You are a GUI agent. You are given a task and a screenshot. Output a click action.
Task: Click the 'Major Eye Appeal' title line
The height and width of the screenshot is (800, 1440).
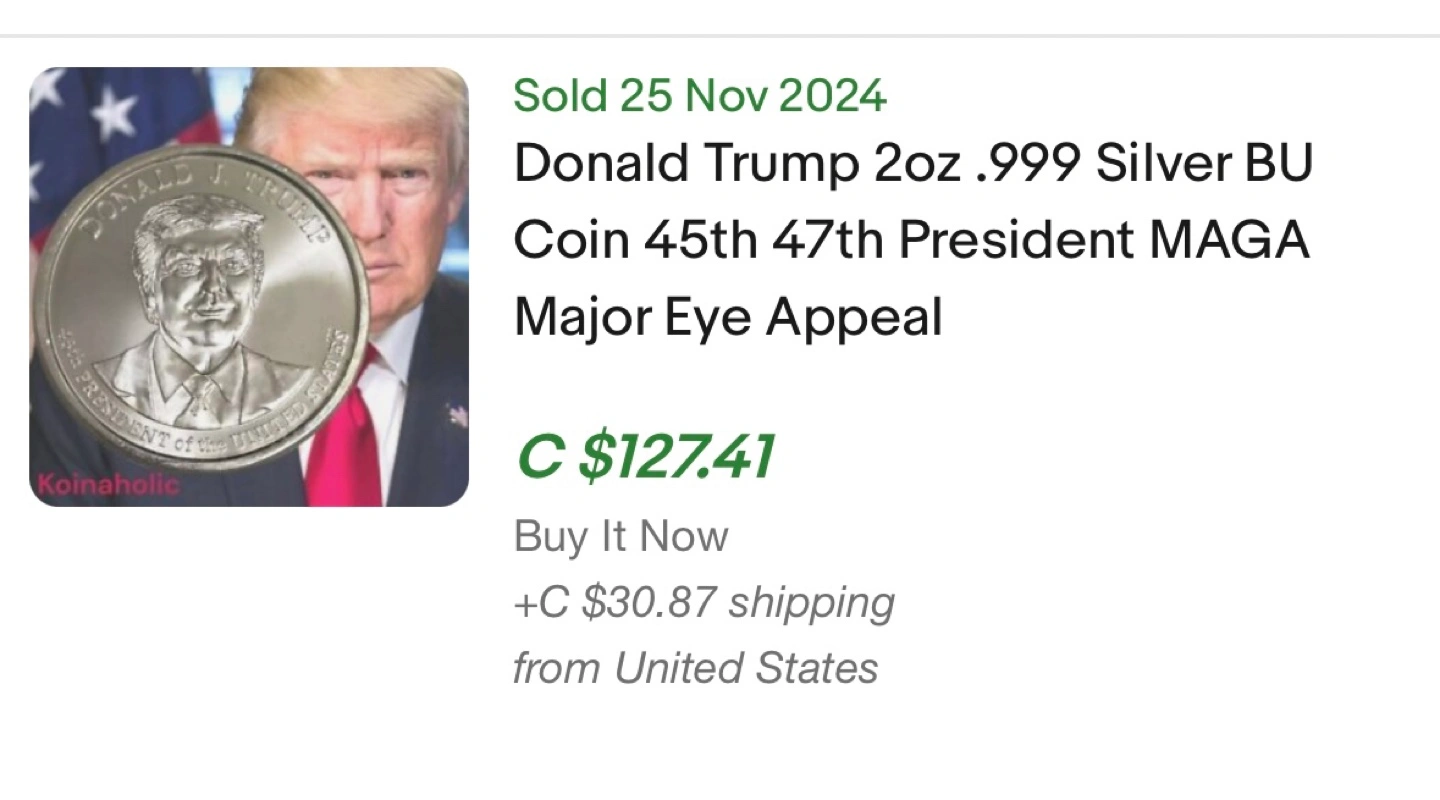click(x=728, y=318)
